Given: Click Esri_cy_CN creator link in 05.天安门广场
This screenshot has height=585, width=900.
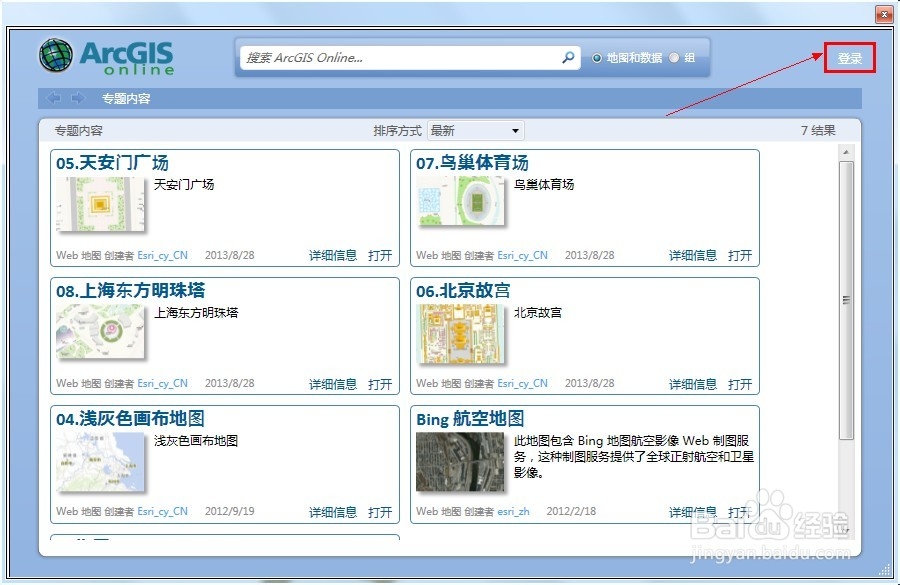Looking at the screenshot, I should (x=162, y=255).
